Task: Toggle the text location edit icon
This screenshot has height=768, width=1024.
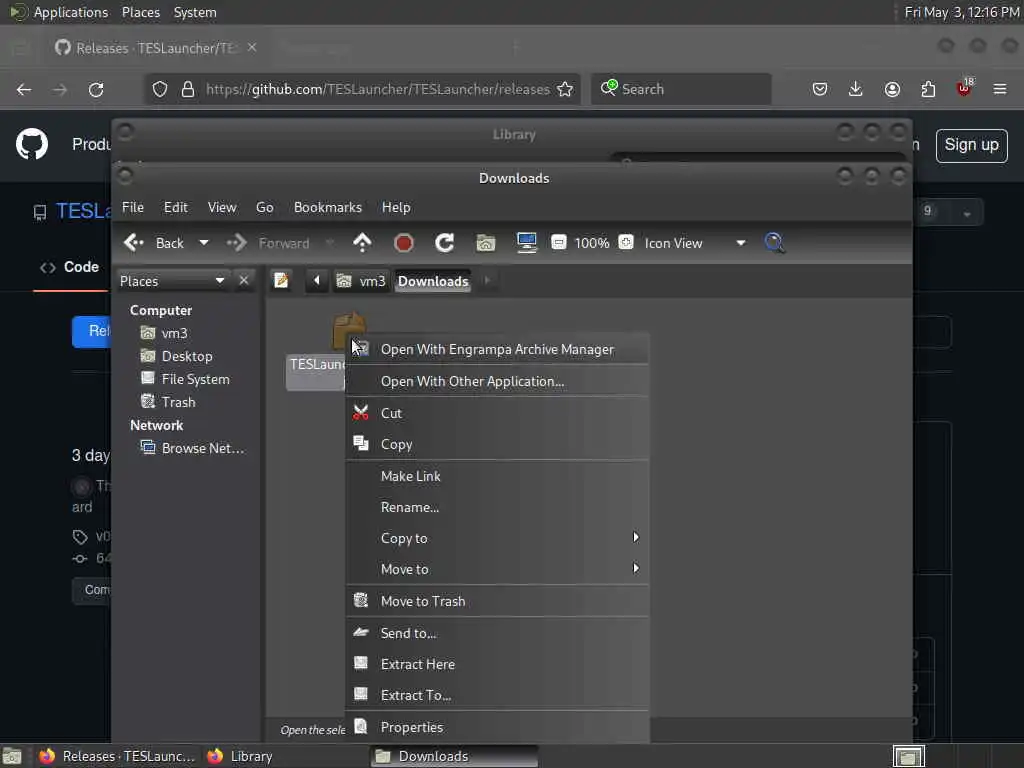Action: (x=281, y=281)
